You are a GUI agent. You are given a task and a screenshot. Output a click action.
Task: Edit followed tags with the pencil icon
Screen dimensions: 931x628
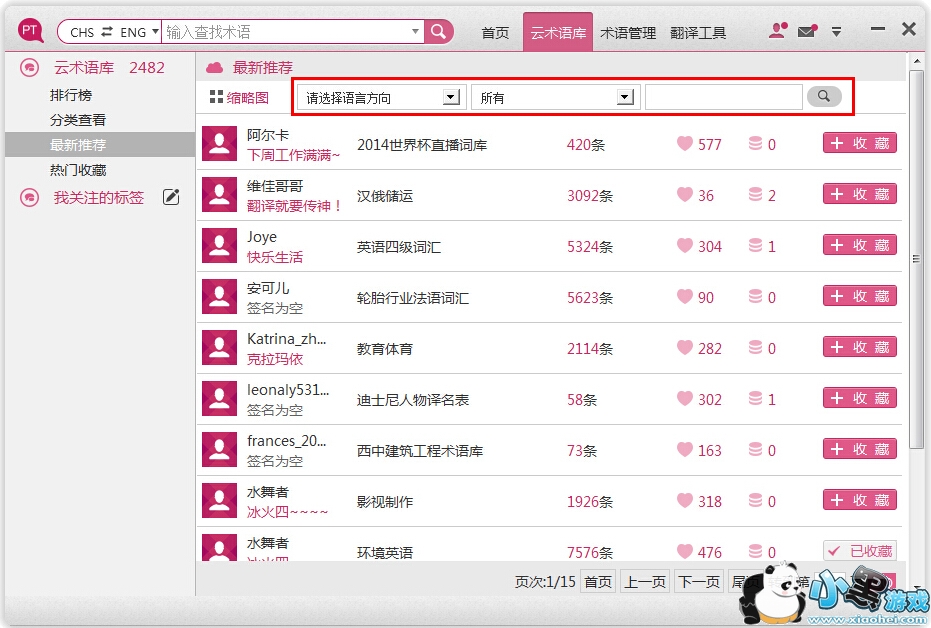pos(171,197)
